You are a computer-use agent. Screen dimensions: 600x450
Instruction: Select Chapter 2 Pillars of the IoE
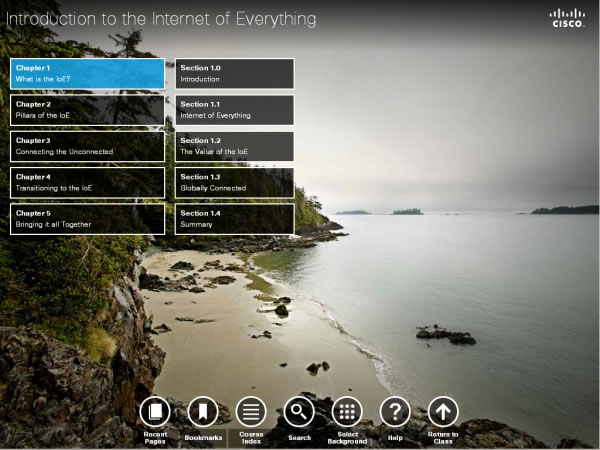87,110
